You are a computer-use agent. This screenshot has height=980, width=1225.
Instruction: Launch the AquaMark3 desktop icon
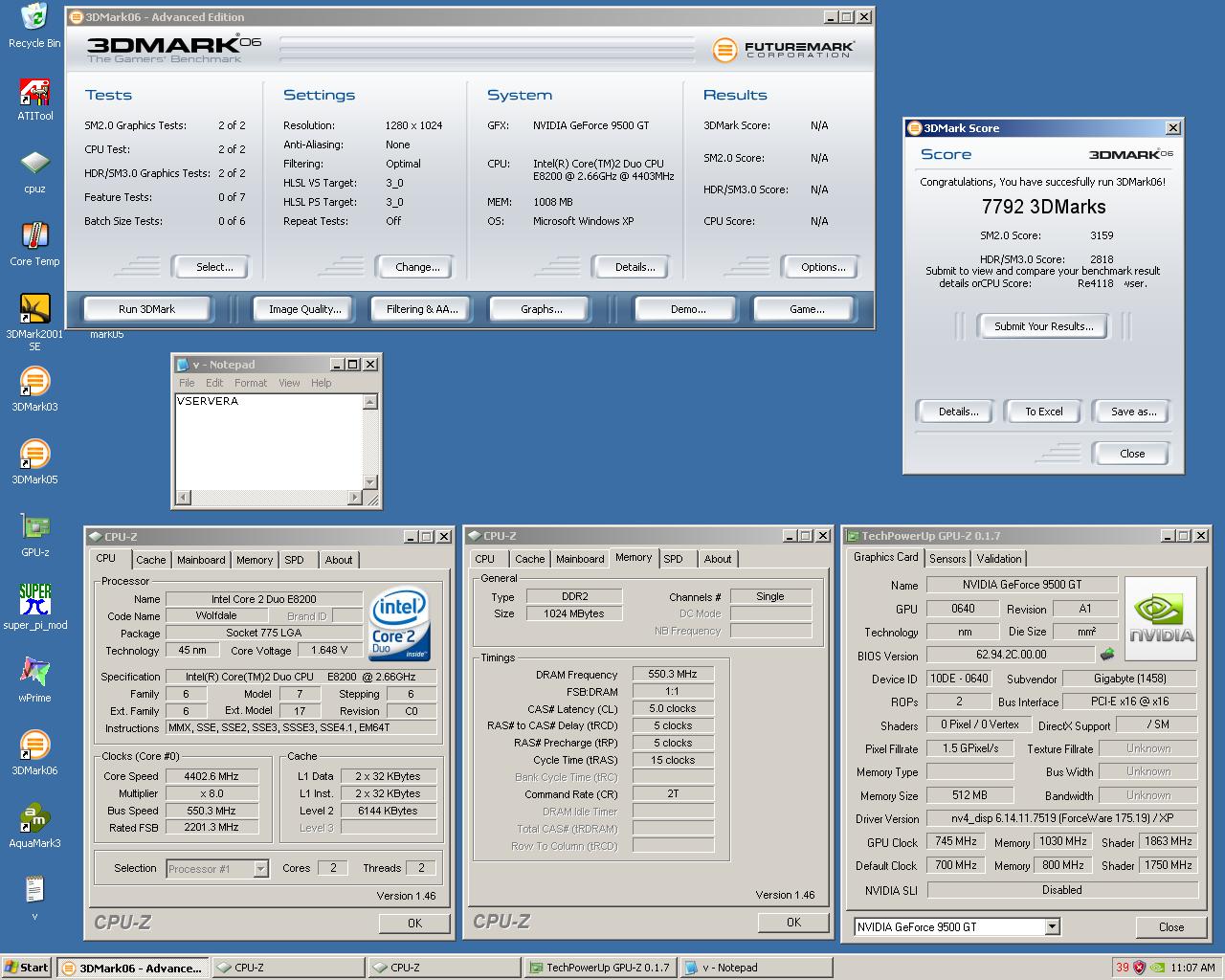[x=34, y=826]
